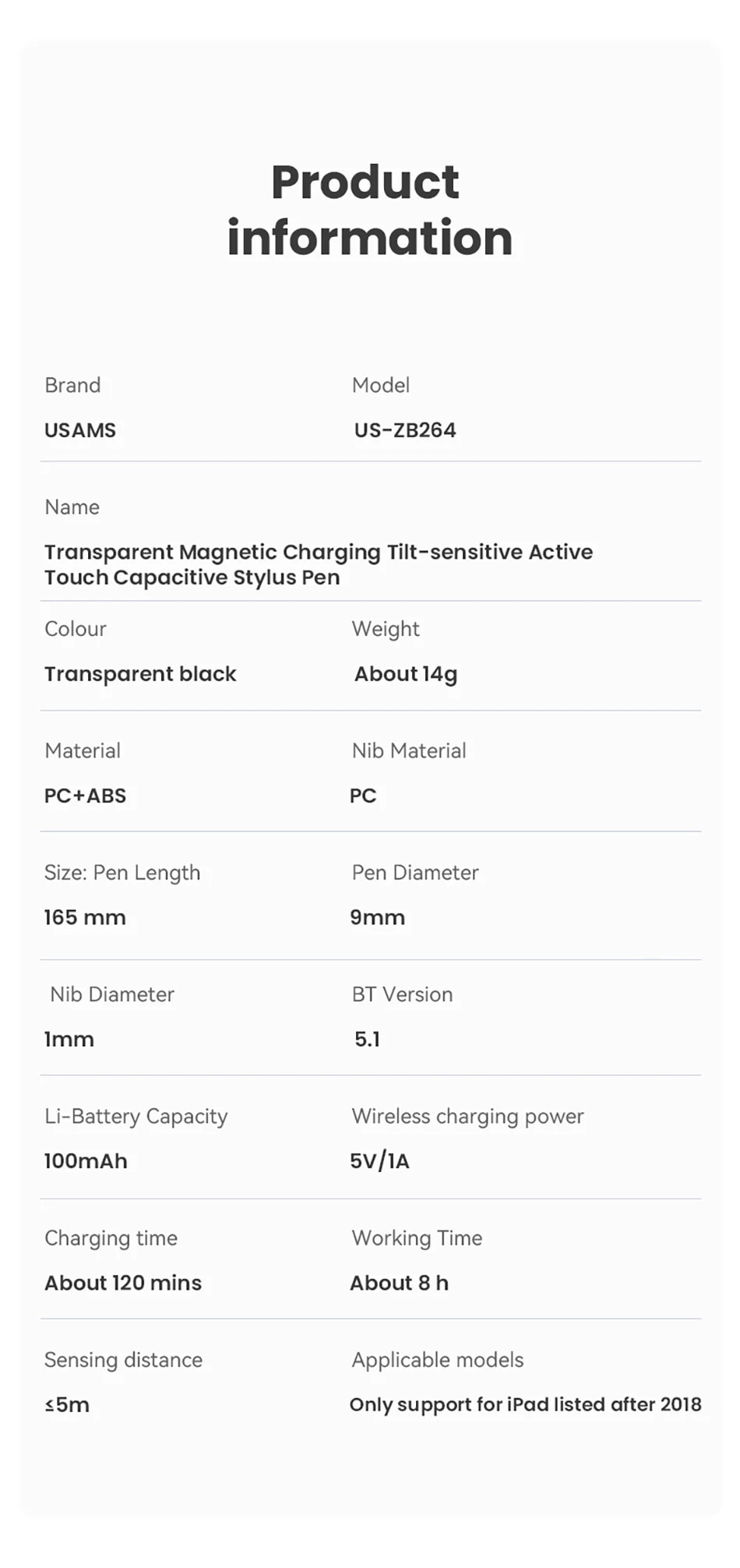The image size is (740, 1568).
Task: Select the stylus pen product name text
Action: point(319,564)
